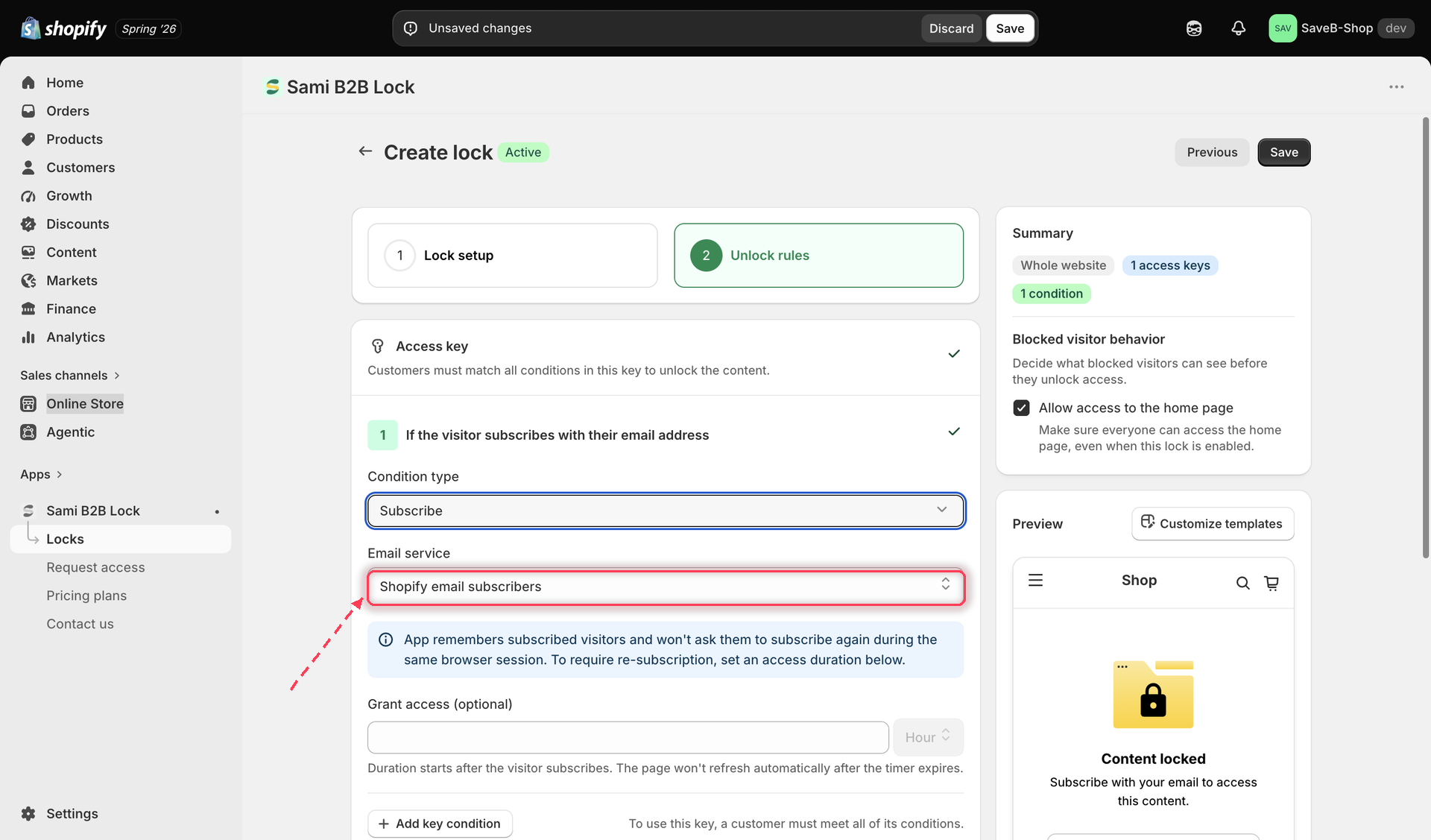
Task: Click Save button next to Previous
Action: [x=1283, y=152]
